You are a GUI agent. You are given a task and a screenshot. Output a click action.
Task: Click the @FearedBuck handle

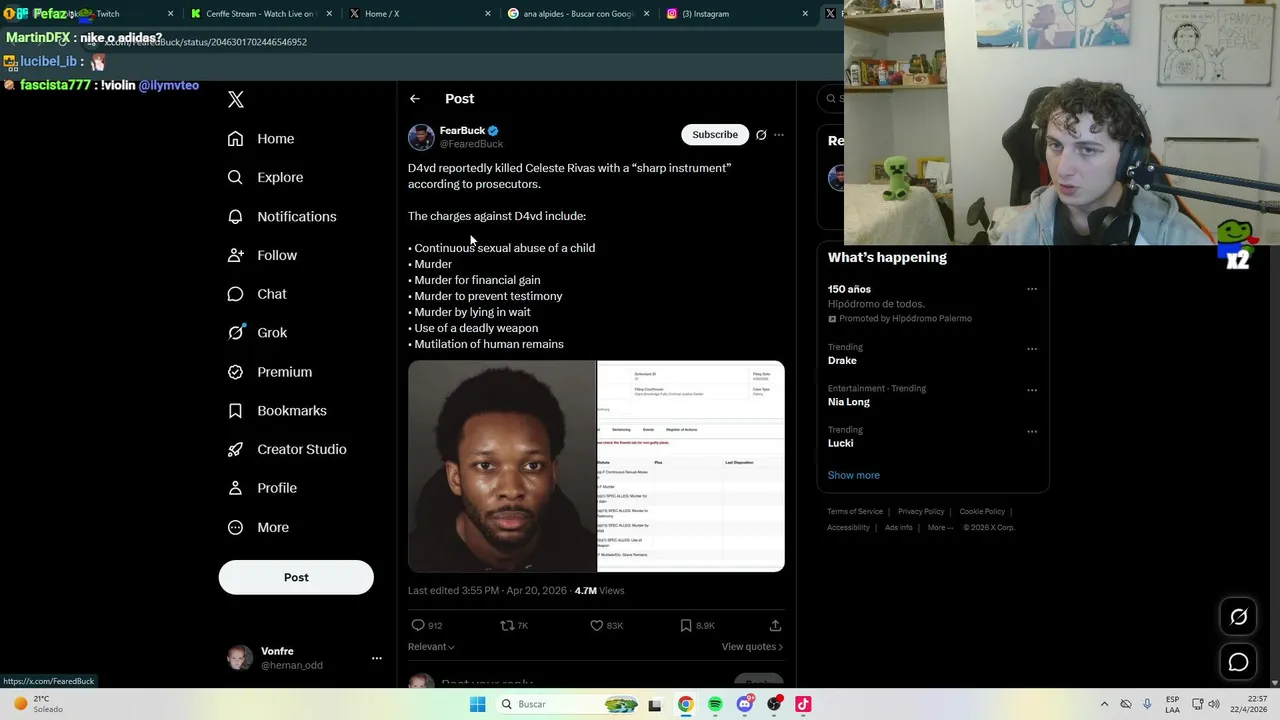471,144
